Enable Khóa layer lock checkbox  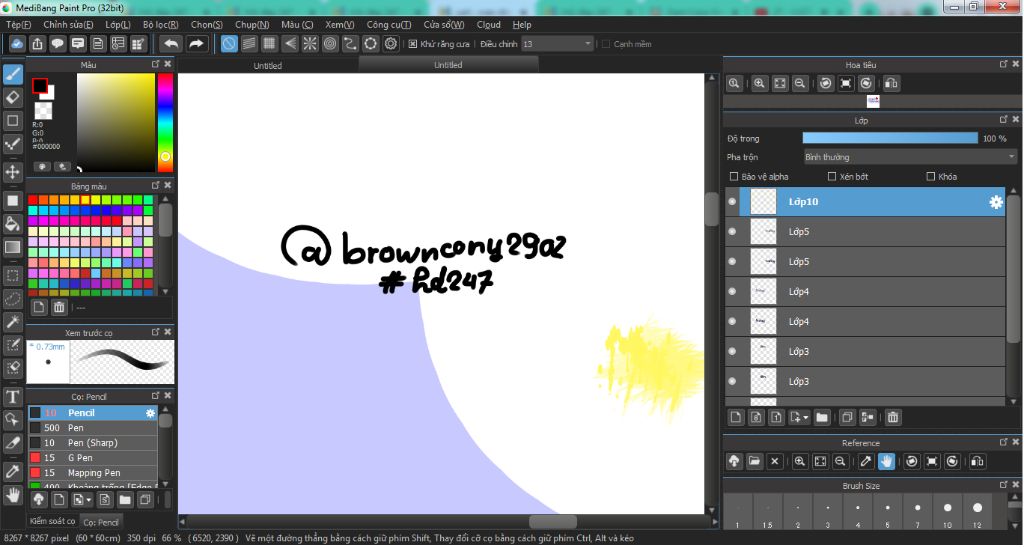(931, 176)
